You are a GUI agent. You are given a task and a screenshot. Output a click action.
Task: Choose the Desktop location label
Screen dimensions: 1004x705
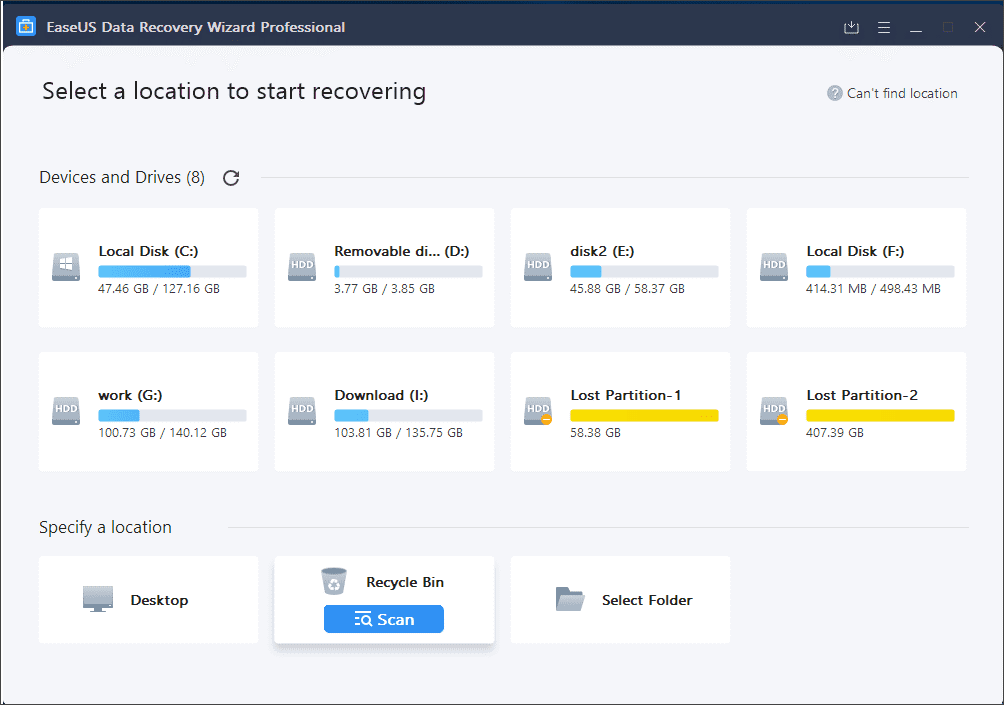point(159,600)
